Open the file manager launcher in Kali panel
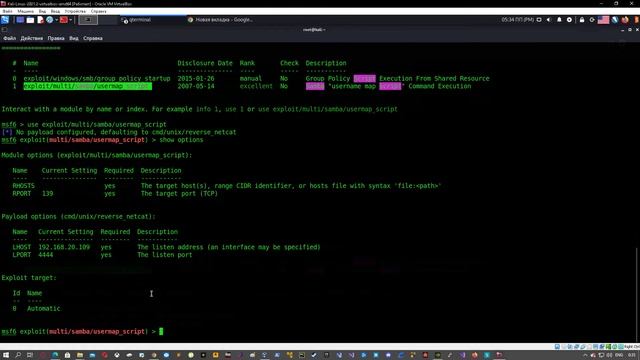The image size is (640, 360). (30, 20)
